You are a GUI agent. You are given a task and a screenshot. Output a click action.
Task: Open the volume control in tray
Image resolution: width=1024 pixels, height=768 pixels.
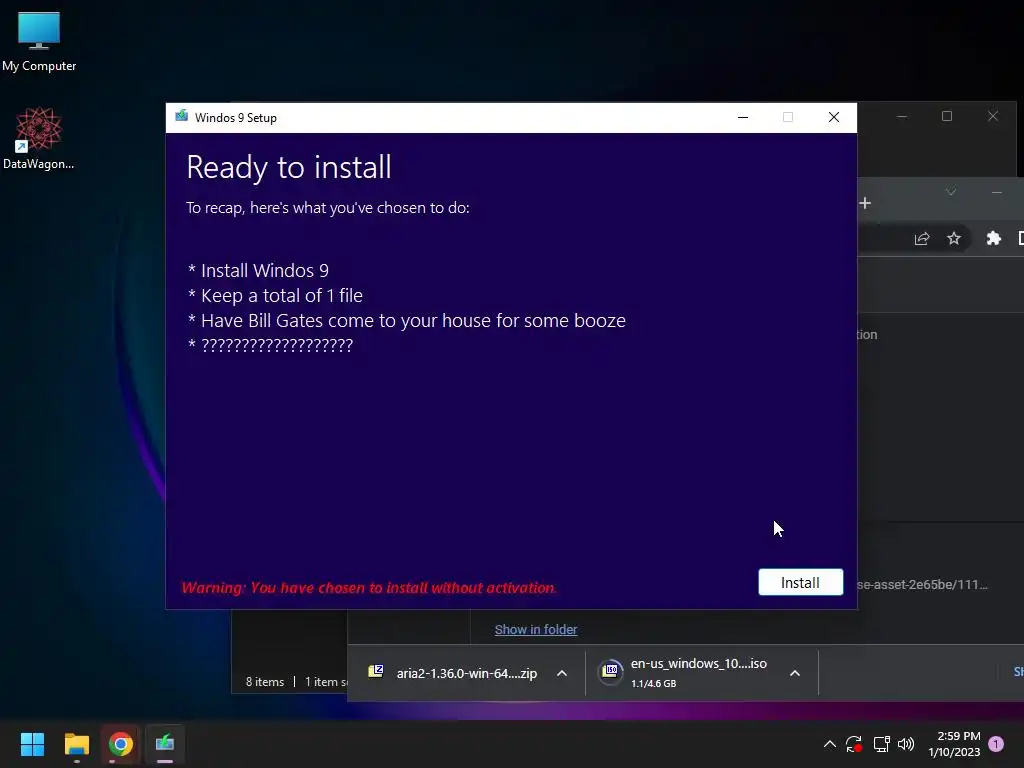(906, 744)
